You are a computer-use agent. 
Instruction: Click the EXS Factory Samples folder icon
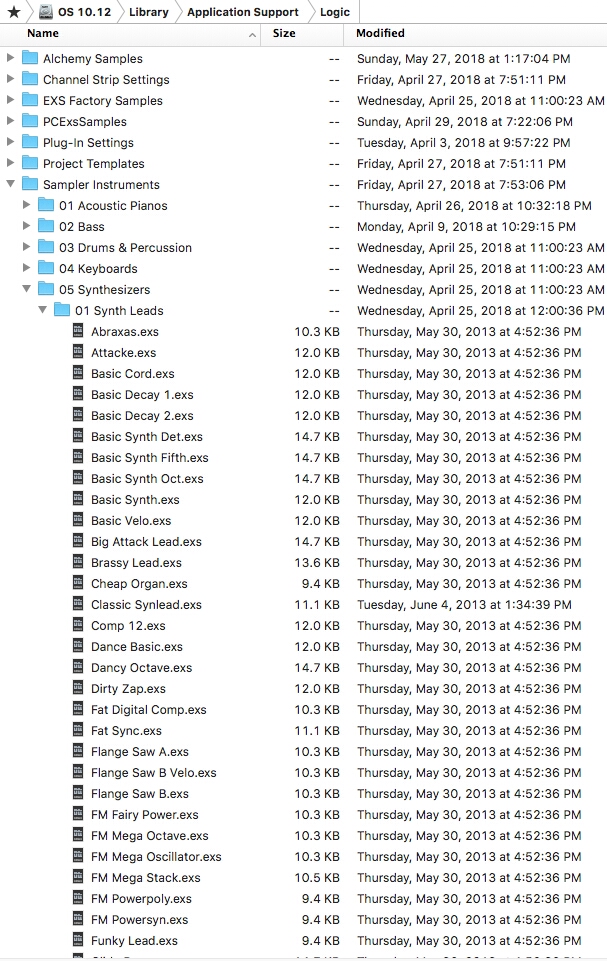[x=29, y=100]
